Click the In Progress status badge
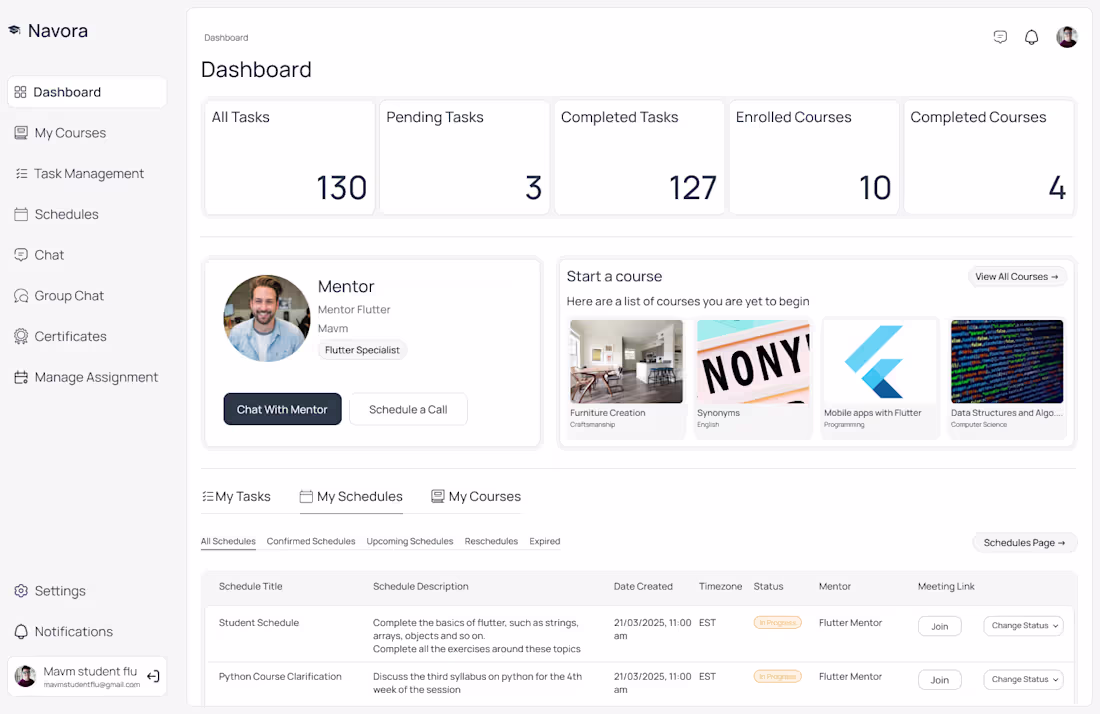This screenshot has width=1100, height=714. [x=777, y=622]
